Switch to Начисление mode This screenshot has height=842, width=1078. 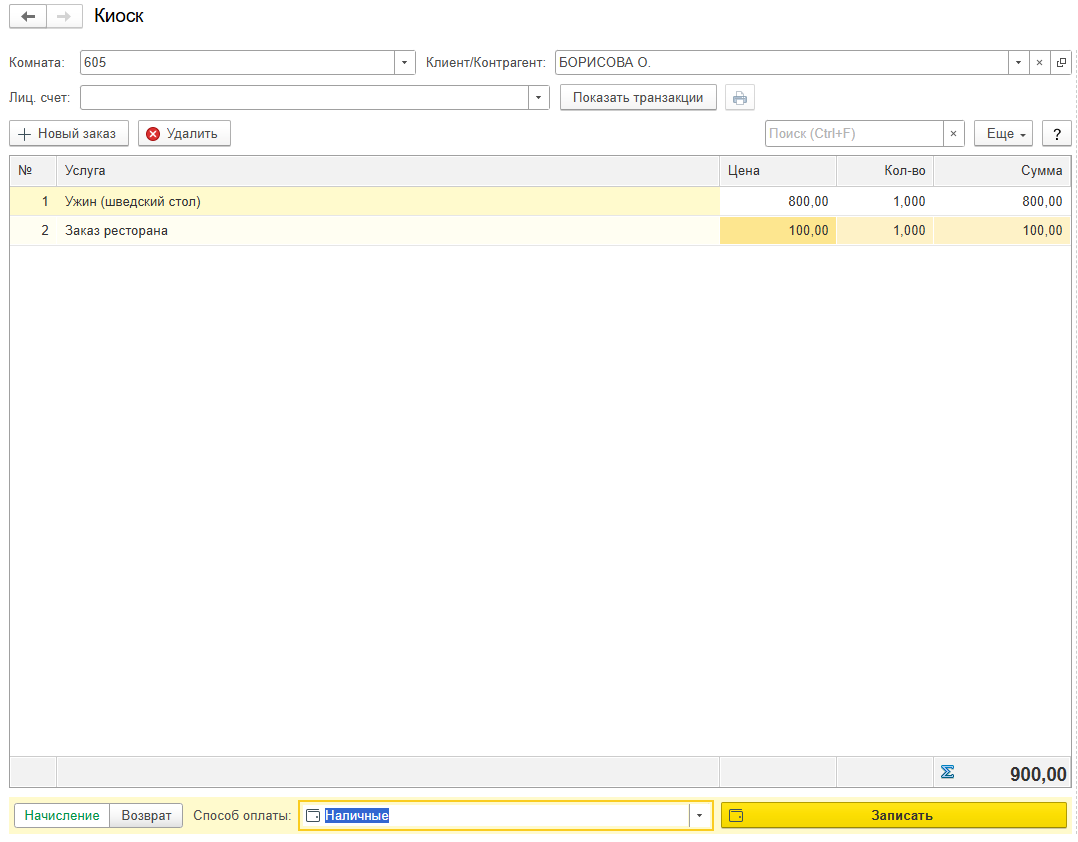click(x=62, y=815)
